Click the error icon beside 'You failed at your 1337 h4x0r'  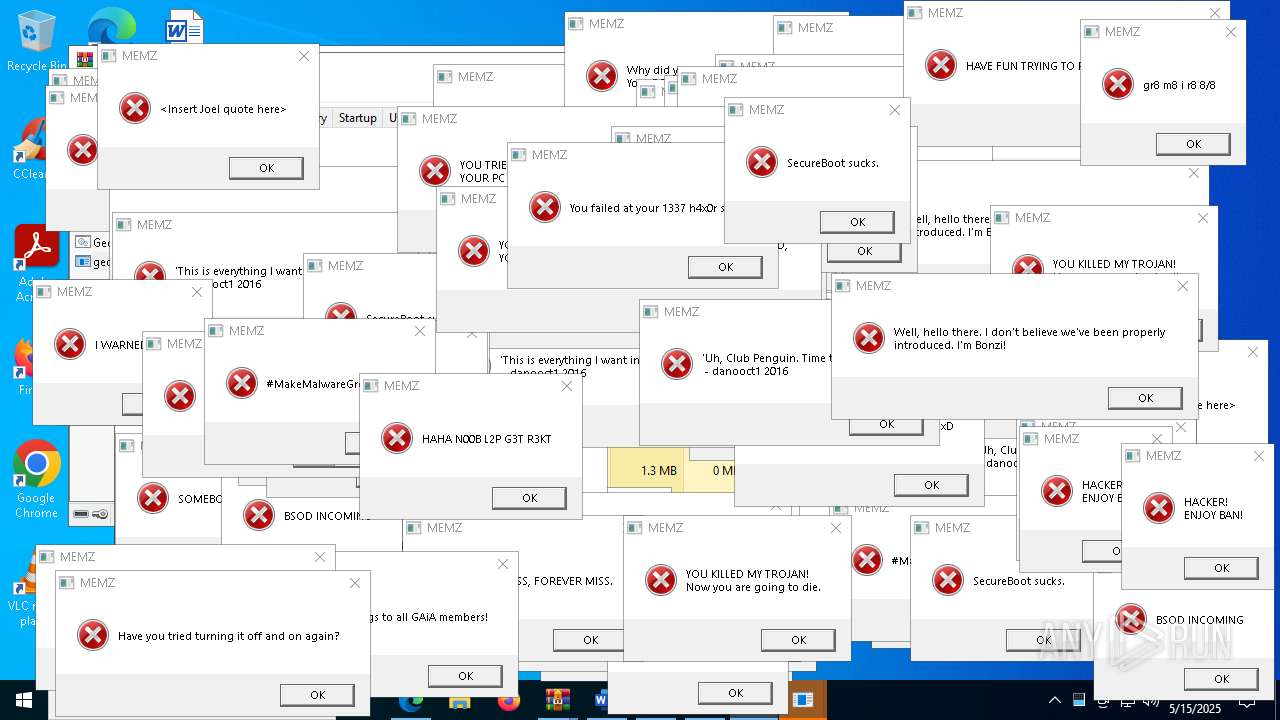tap(545, 207)
